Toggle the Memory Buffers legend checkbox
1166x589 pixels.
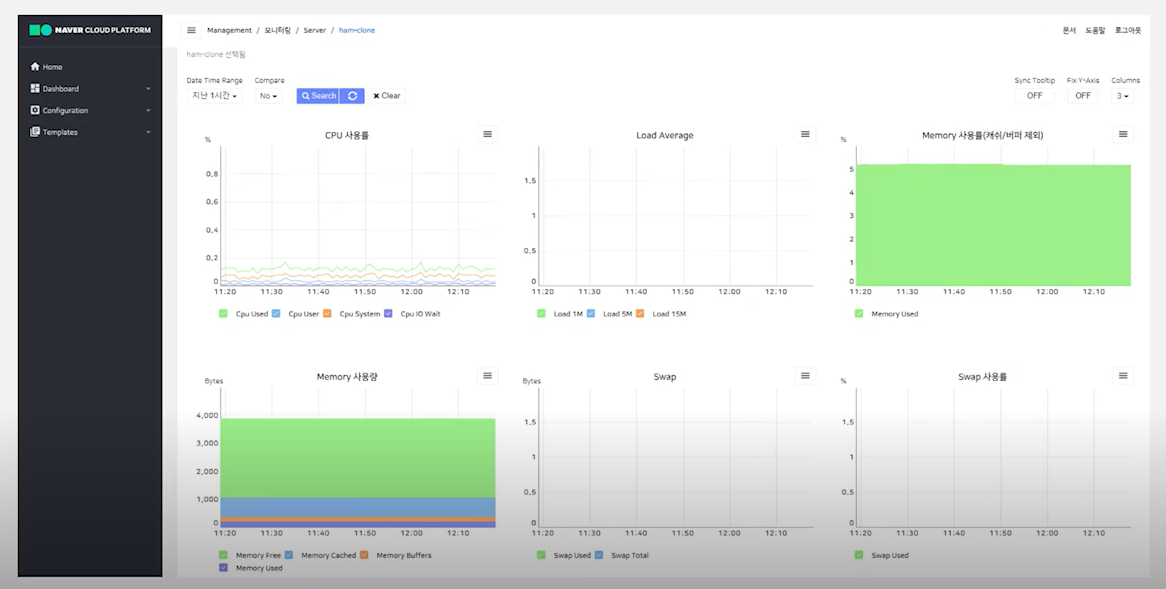pyautogui.click(x=364, y=555)
